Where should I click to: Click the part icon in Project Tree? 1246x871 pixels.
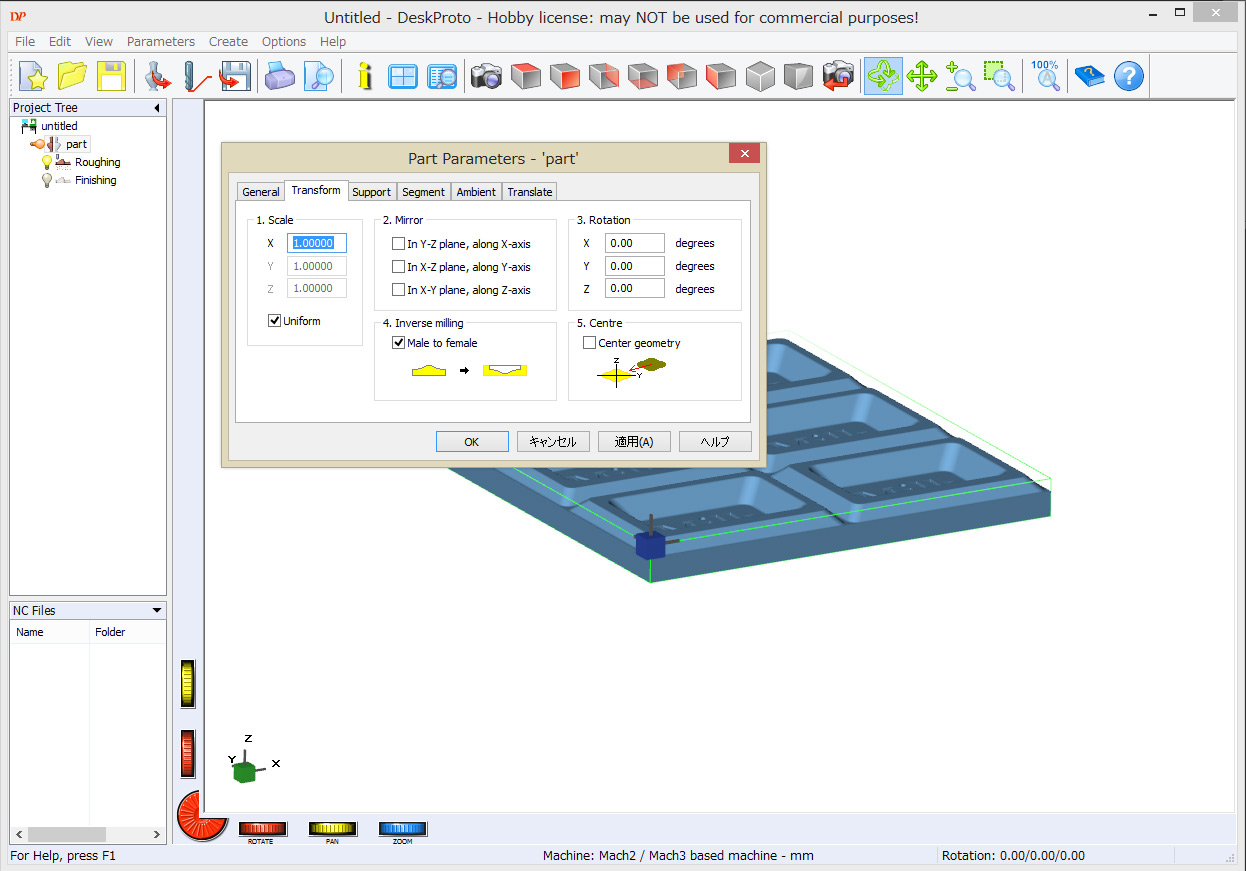[54, 144]
